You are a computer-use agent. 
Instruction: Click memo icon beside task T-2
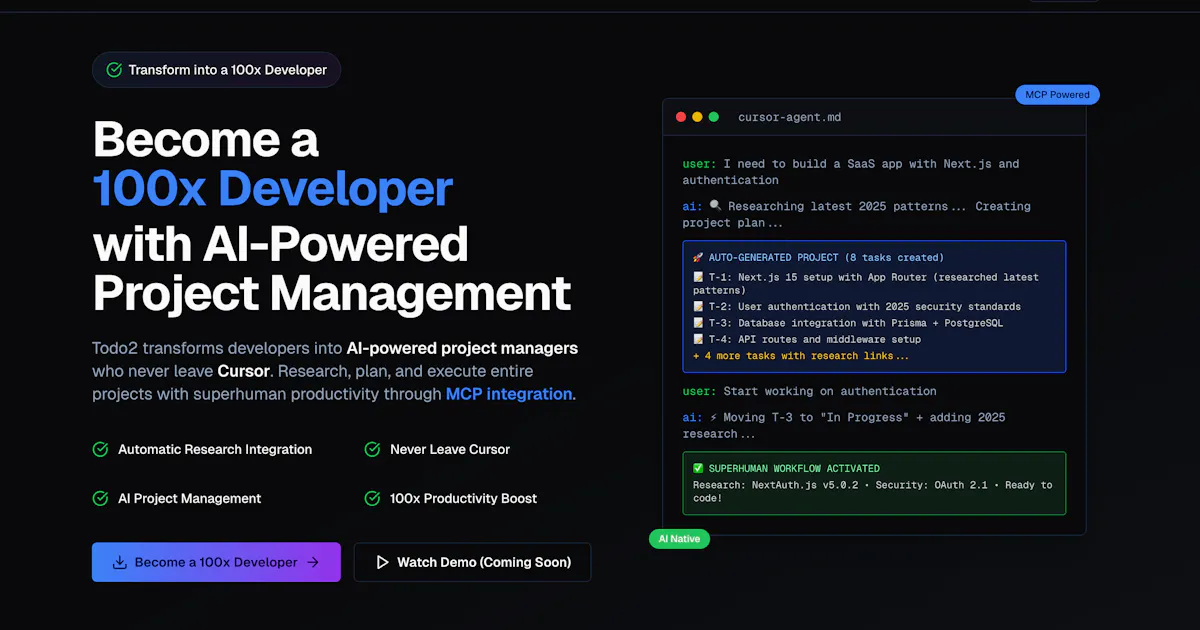click(698, 307)
